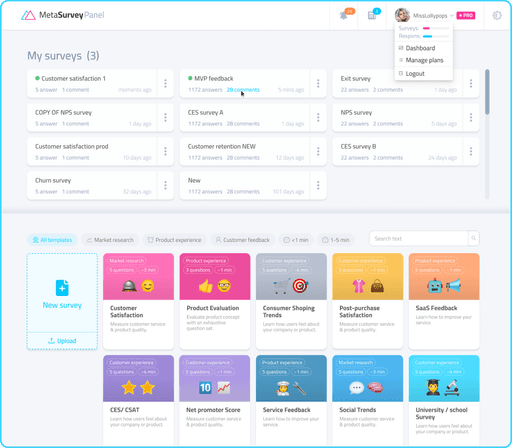Click the robot emoji on SaaS Feedback
Viewport: 512px width, 448px height.
tap(435, 286)
